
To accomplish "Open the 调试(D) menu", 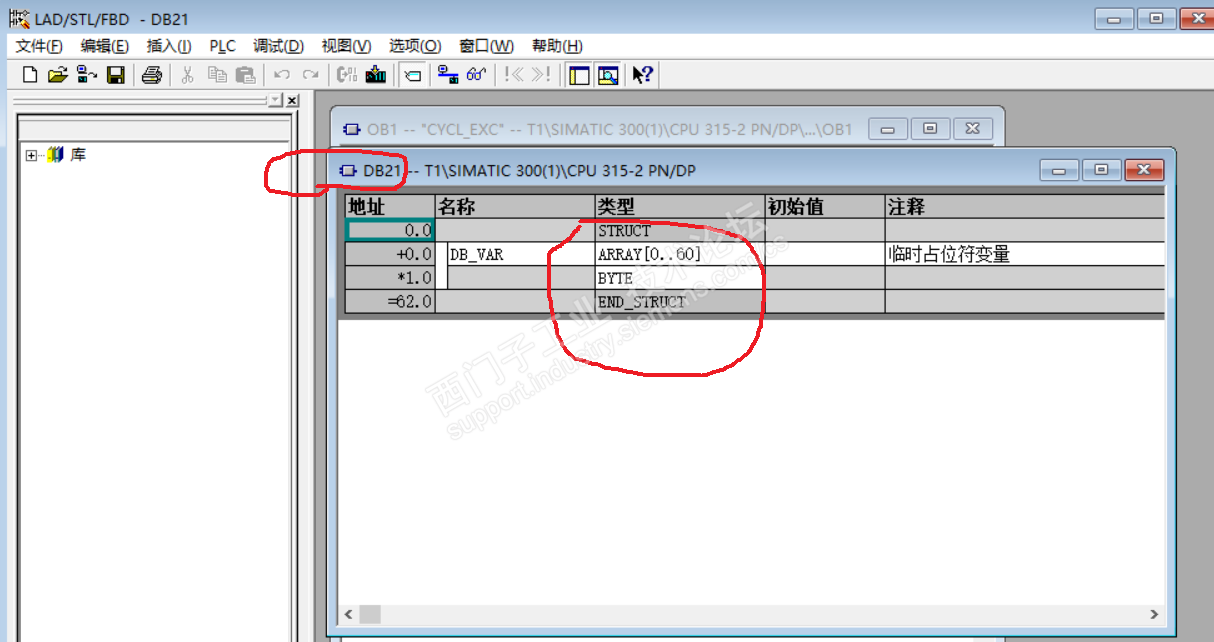I will [278, 46].
